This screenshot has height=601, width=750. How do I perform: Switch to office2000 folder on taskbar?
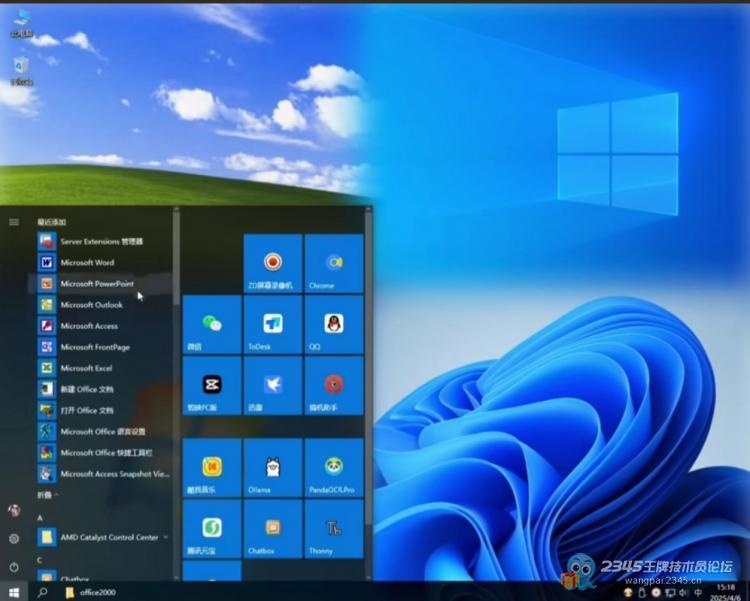pos(91,592)
